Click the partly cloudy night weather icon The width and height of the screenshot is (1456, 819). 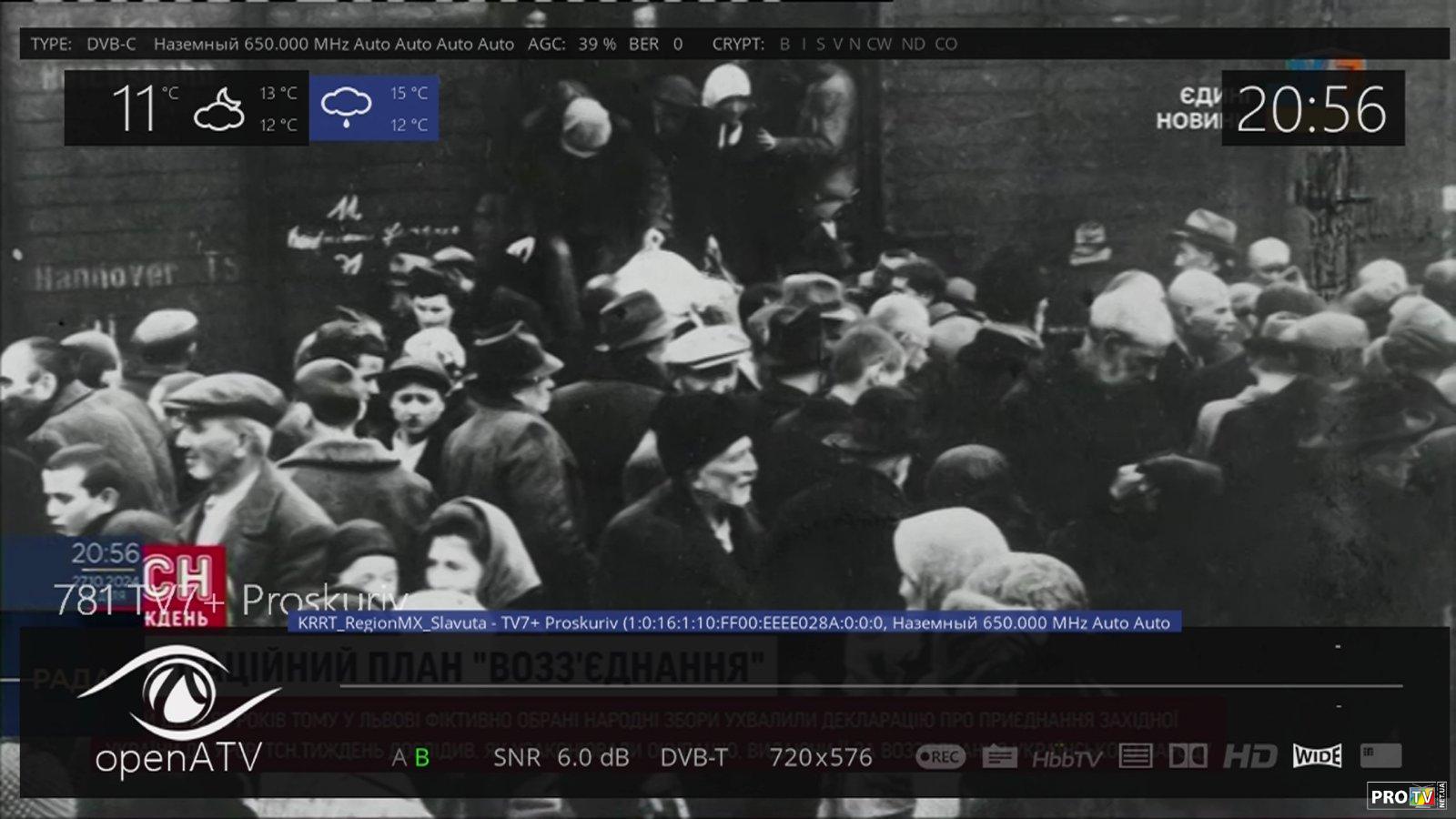[219, 108]
